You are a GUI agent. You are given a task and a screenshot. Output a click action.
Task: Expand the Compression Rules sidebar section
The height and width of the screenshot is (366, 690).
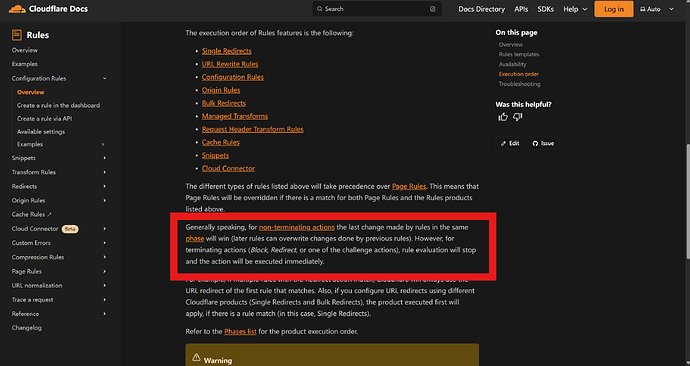pyautogui.click(x=104, y=257)
